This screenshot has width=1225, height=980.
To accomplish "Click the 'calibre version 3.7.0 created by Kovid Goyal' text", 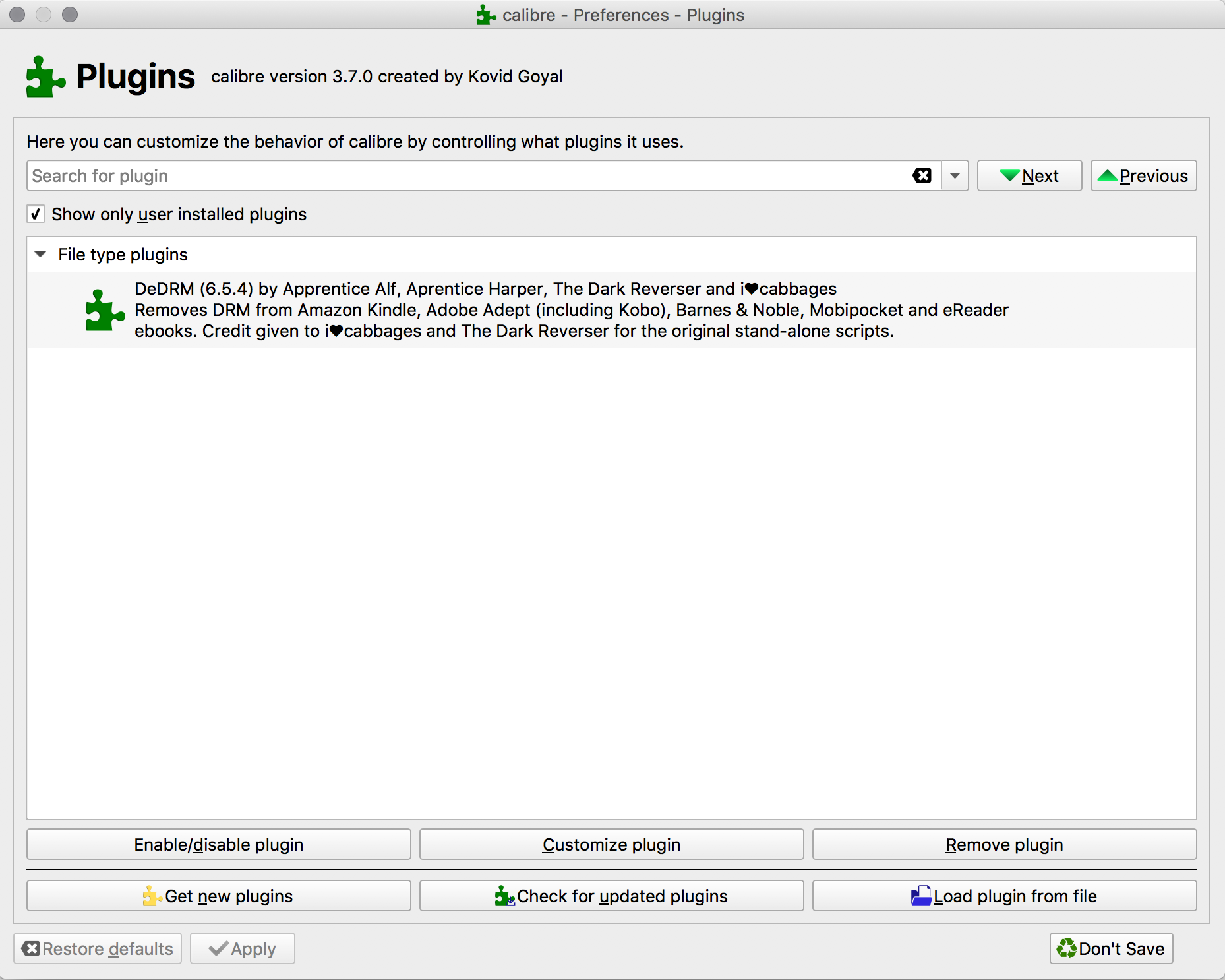I will 387,77.
